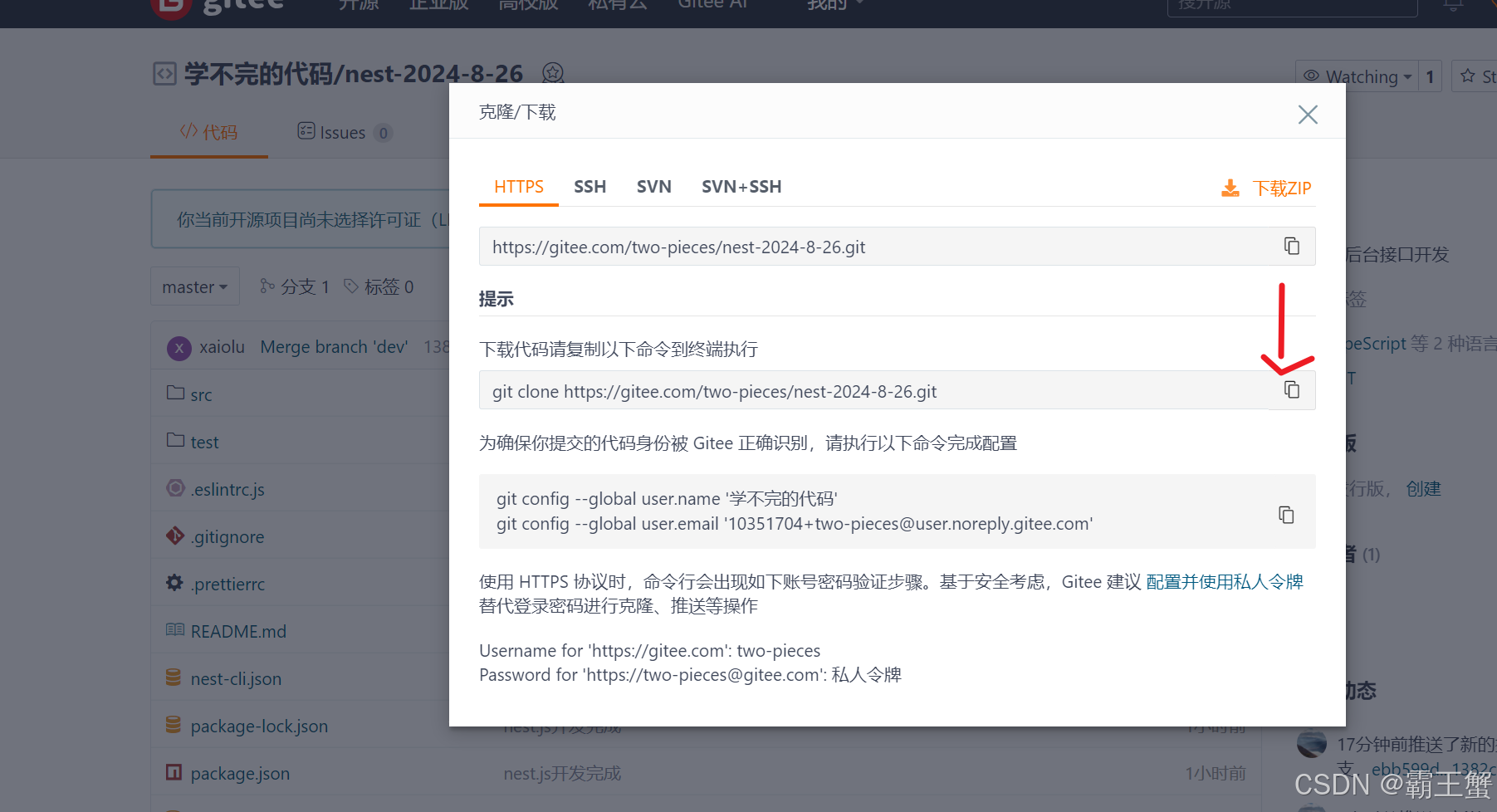Screen dimensions: 1497x812
Task: Switch to the HTTPS tab
Action: tap(519, 187)
